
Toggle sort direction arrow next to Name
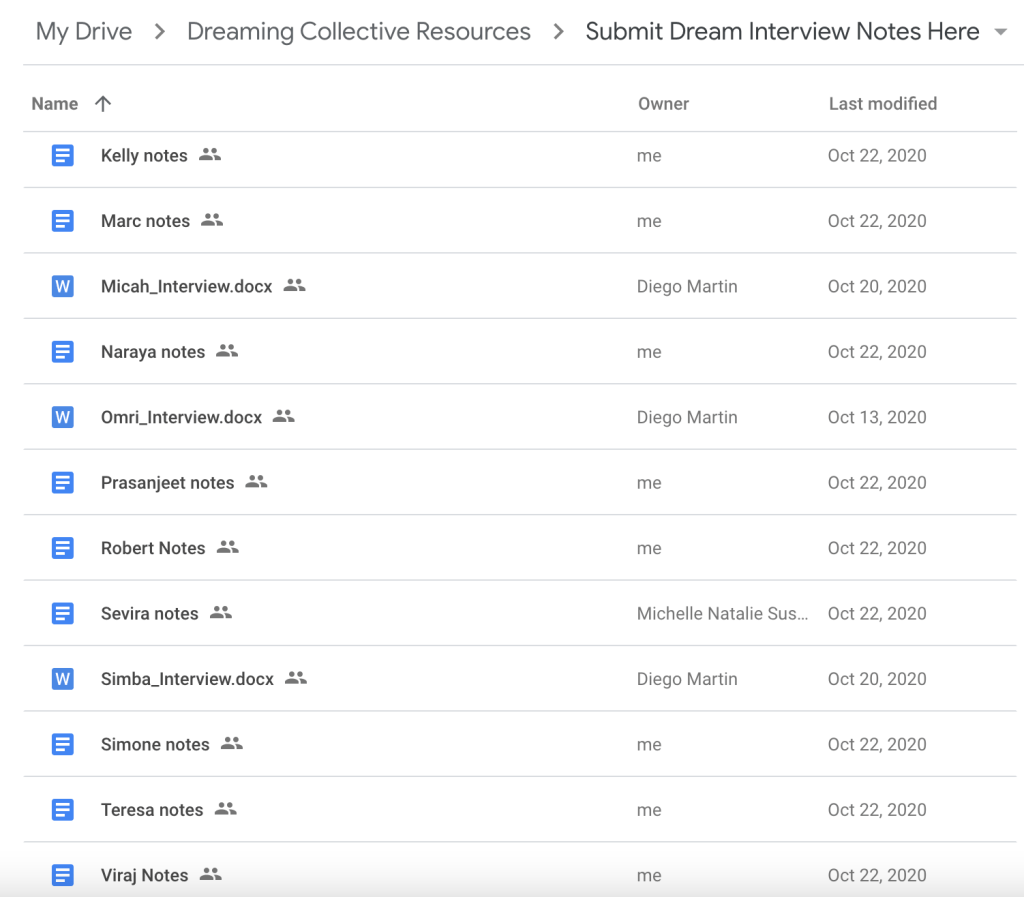102,104
